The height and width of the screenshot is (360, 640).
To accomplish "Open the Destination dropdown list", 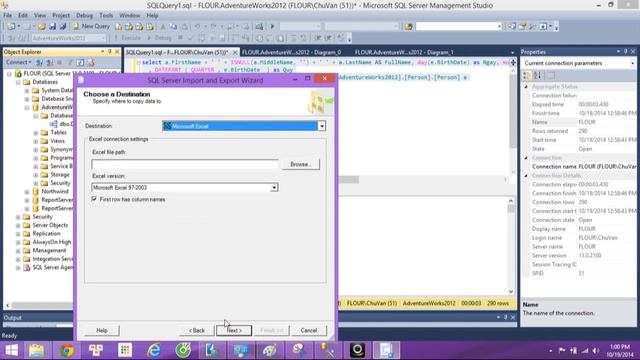I will [x=322, y=126].
